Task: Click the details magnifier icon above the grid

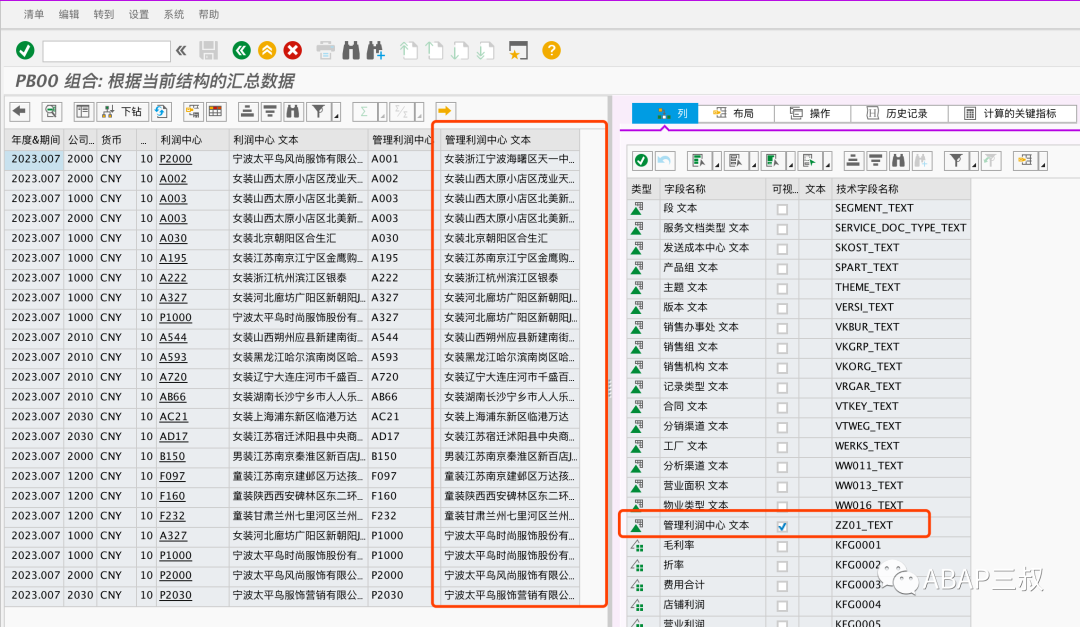Action: 51,111
